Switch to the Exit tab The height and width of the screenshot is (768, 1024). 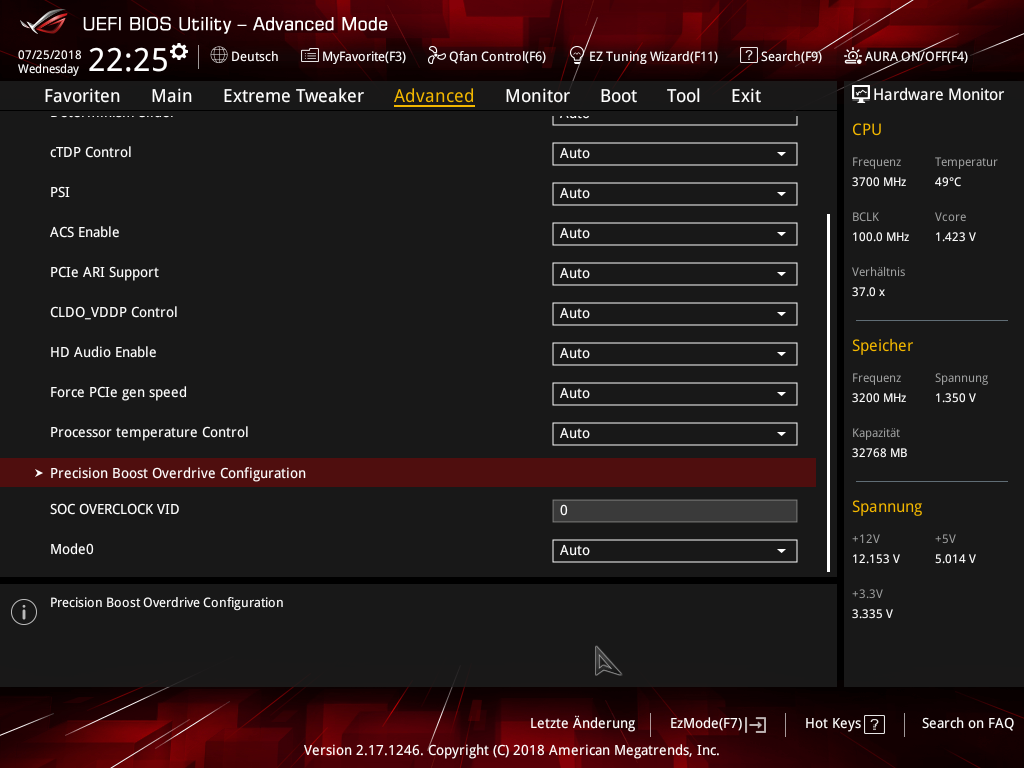[746, 96]
